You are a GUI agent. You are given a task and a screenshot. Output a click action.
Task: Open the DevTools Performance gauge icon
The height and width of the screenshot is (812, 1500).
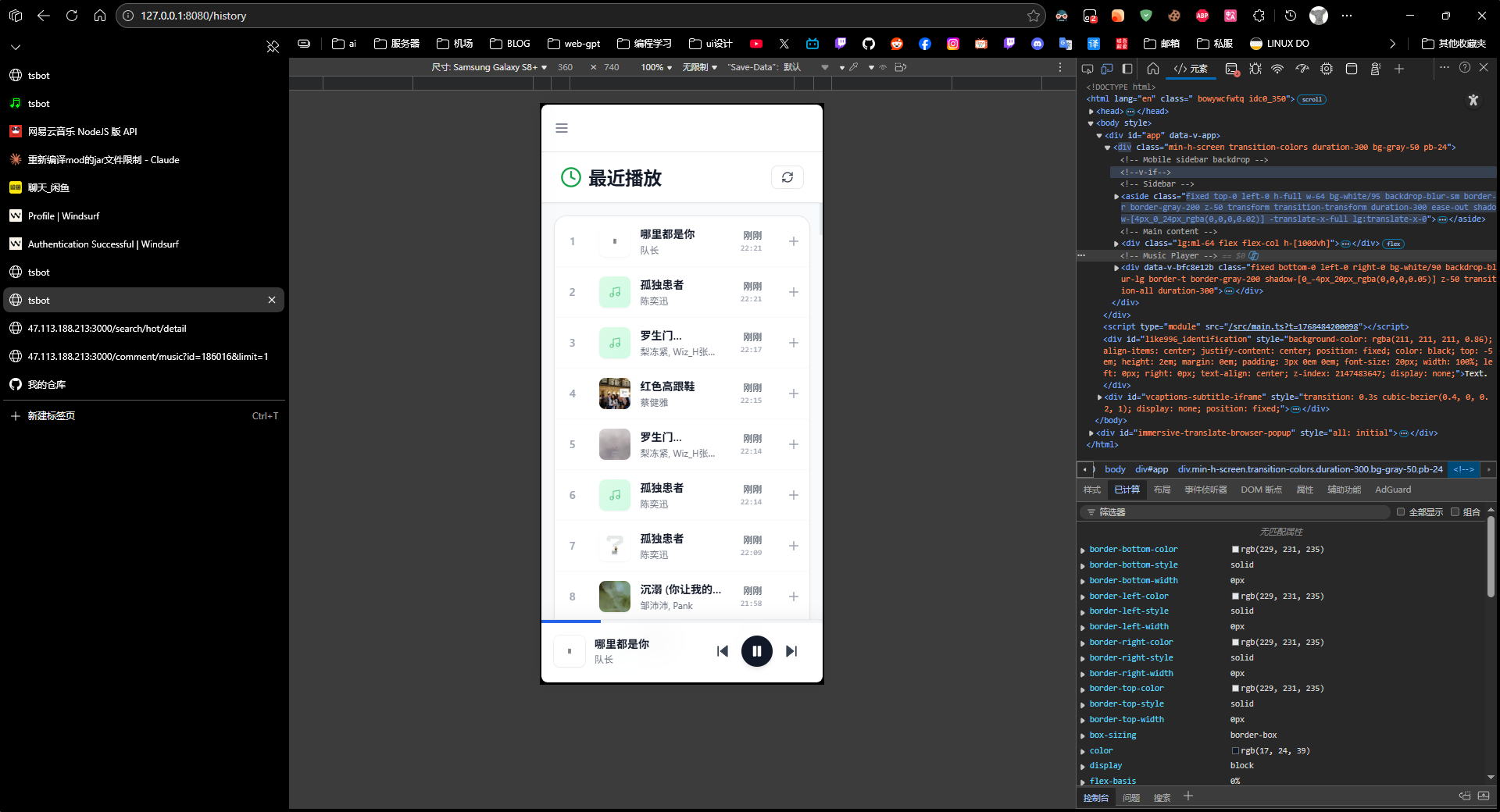pos(1302,69)
